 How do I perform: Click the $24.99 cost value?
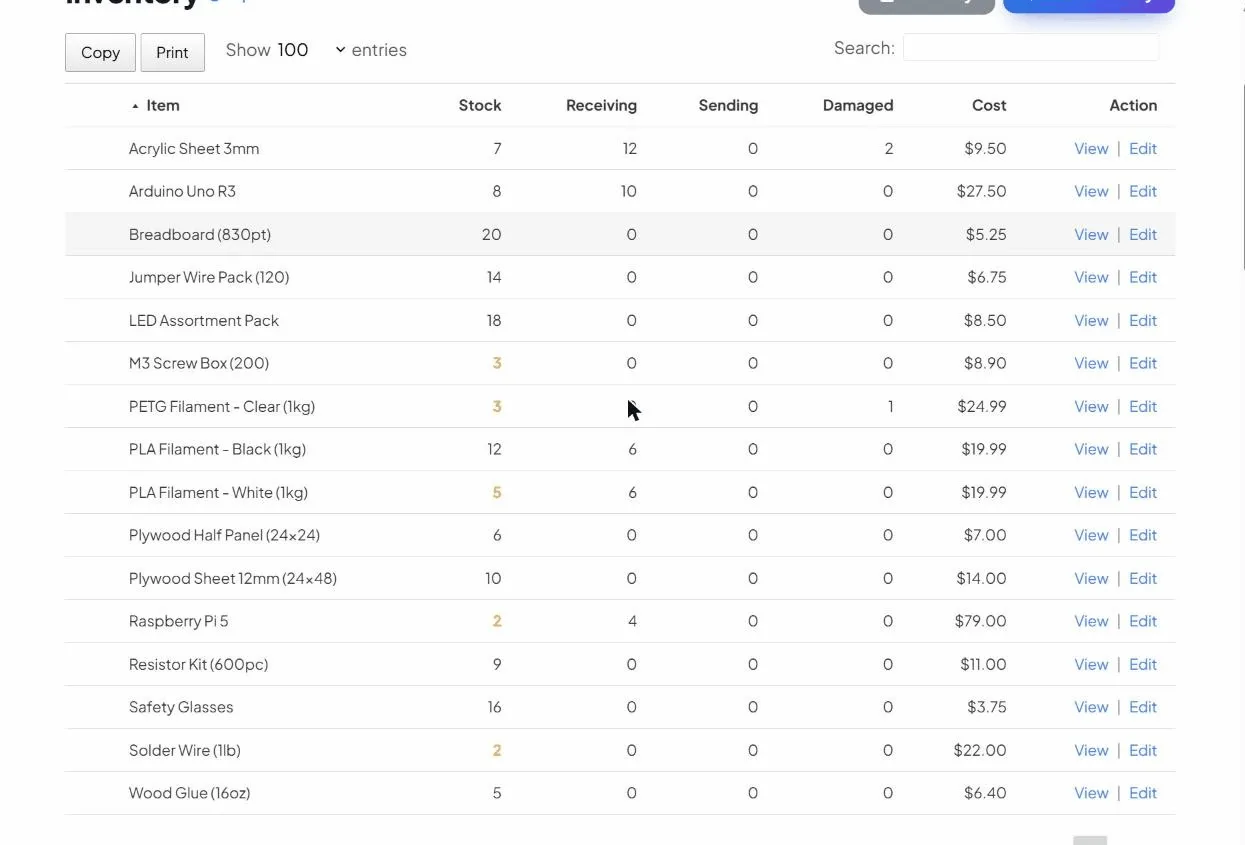pos(982,406)
